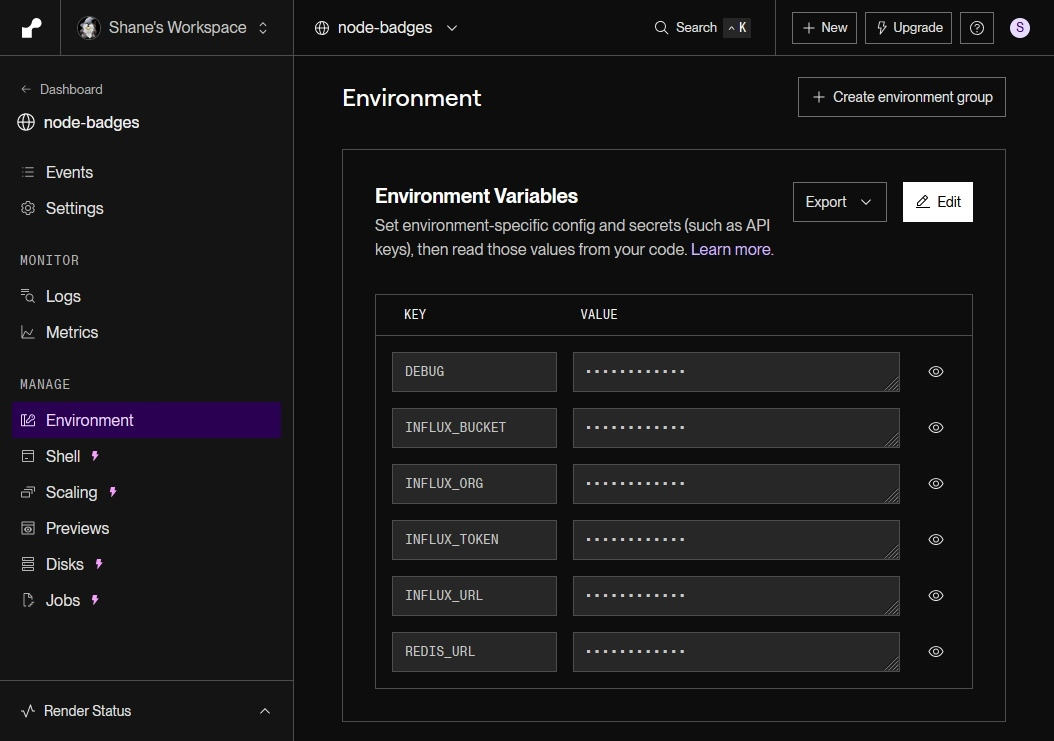The width and height of the screenshot is (1054, 741).
Task: Open the help question mark icon
Action: [976, 28]
